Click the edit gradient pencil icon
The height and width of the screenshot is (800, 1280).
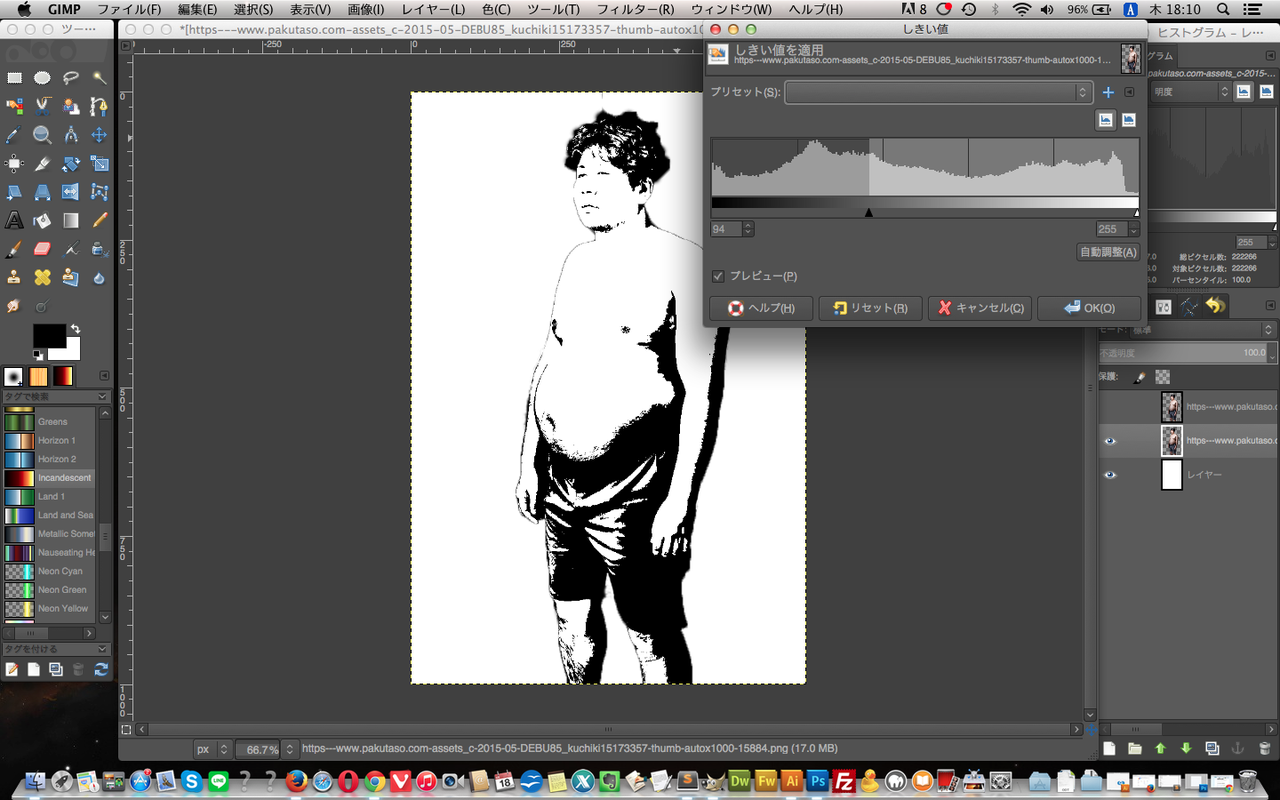tap(11, 669)
